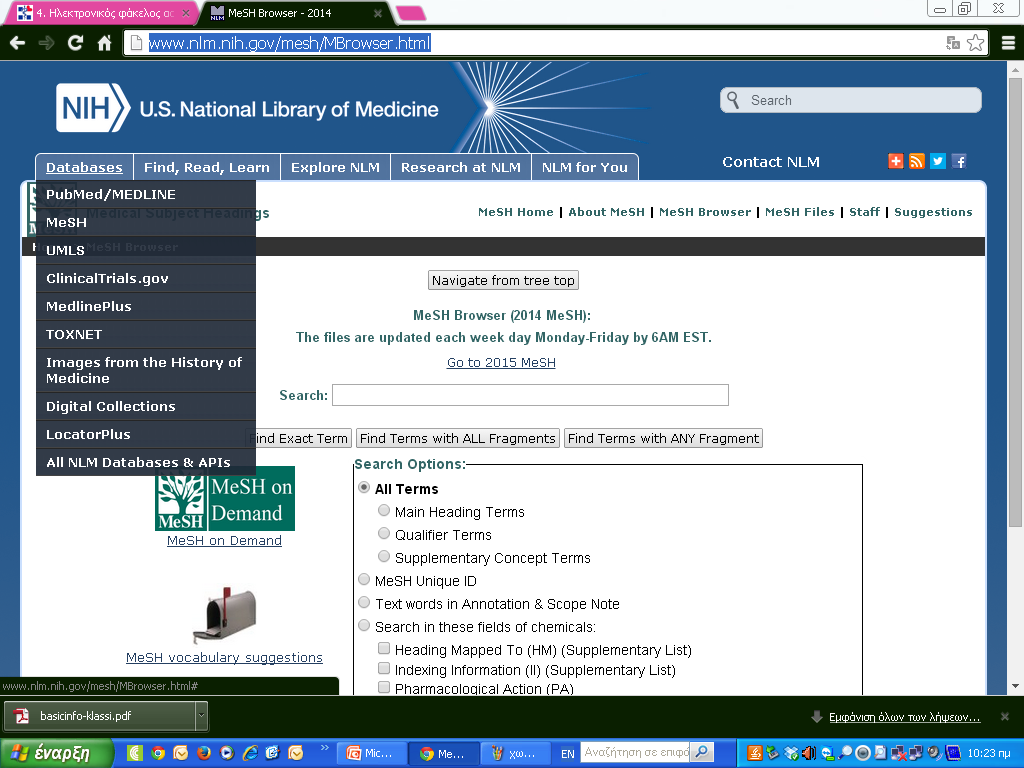Check Heading Mapped To (HM) box
This screenshot has width=1024, height=768.
coord(384,648)
